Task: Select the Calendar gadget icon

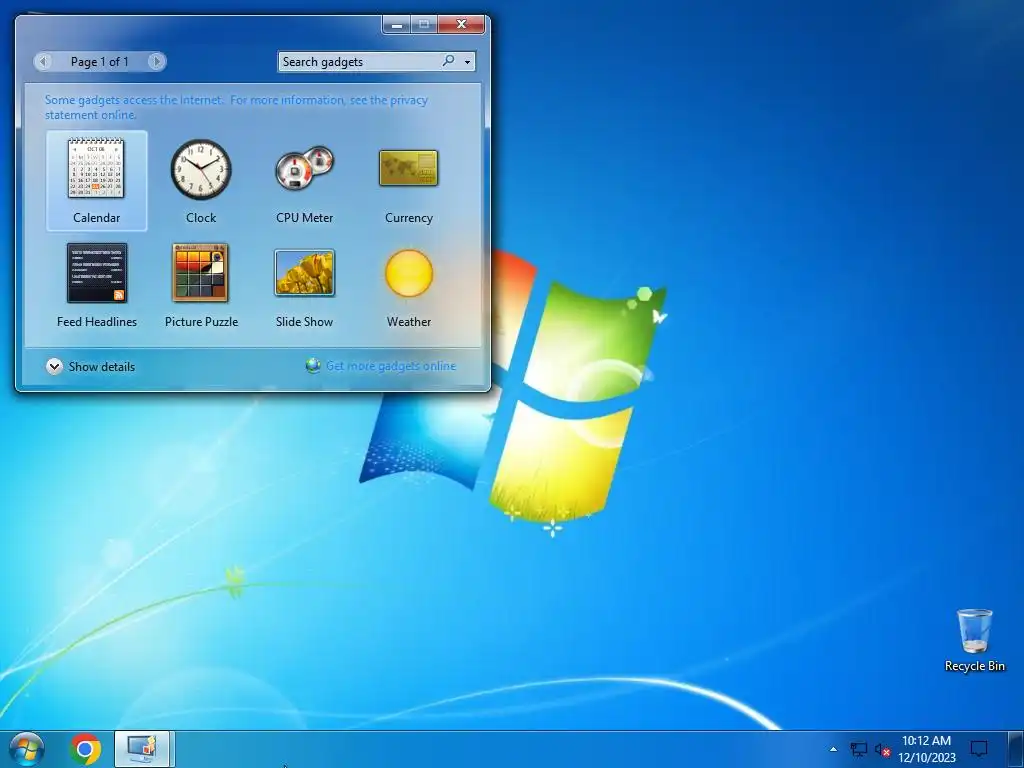Action: coord(96,168)
